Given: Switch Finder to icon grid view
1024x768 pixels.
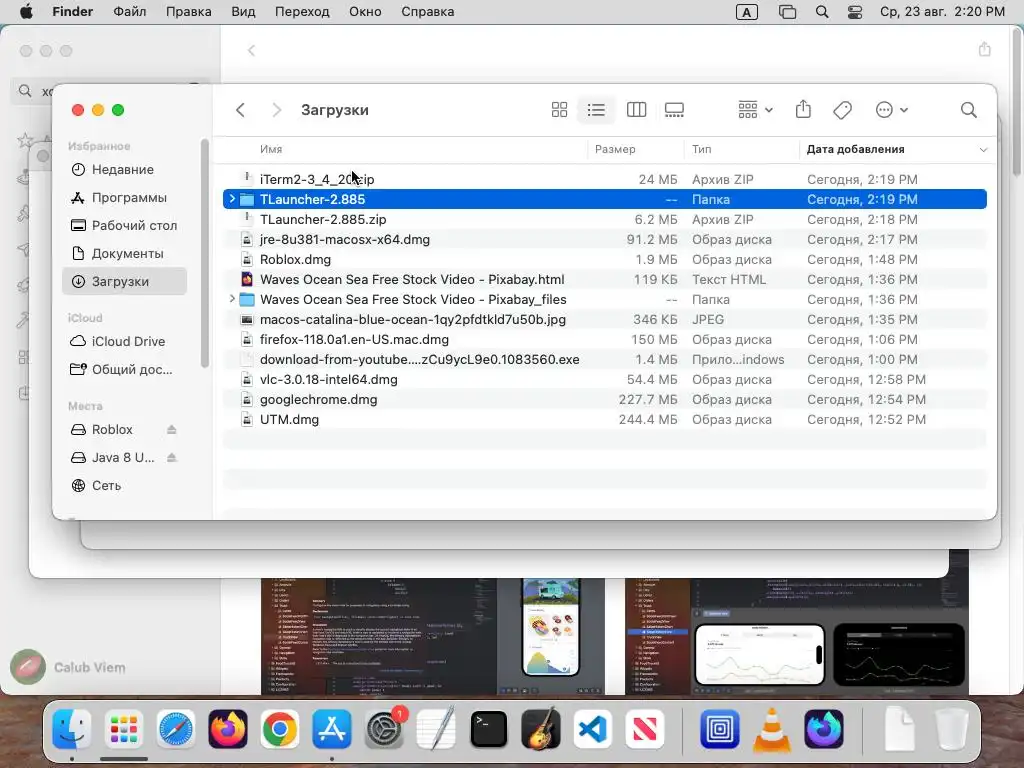Looking at the screenshot, I should click(559, 110).
